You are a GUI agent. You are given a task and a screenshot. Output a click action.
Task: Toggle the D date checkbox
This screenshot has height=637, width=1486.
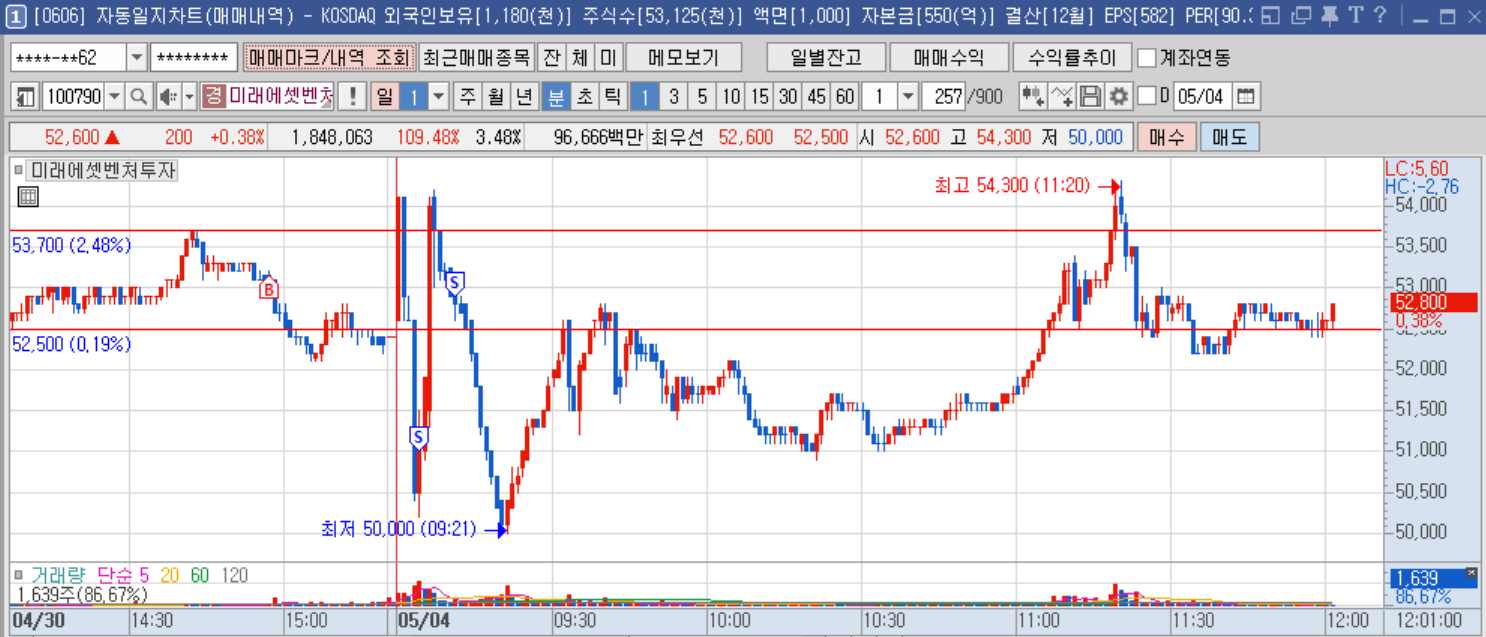pyautogui.click(x=1147, y=96)
